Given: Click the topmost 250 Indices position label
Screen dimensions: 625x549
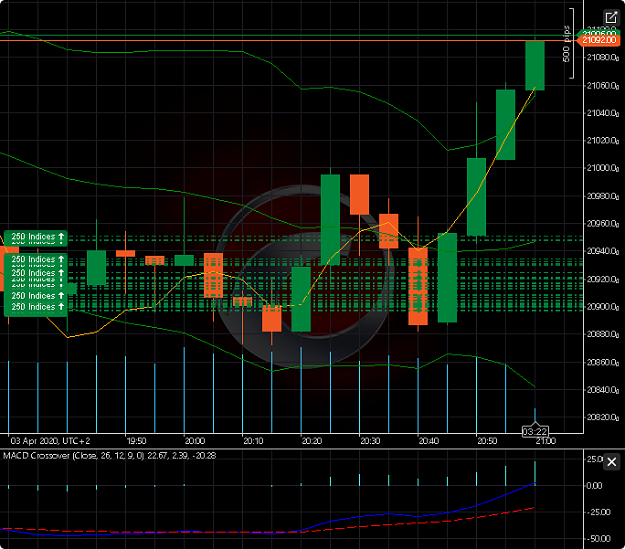Looking at the screenshot, I should [36, 238].
